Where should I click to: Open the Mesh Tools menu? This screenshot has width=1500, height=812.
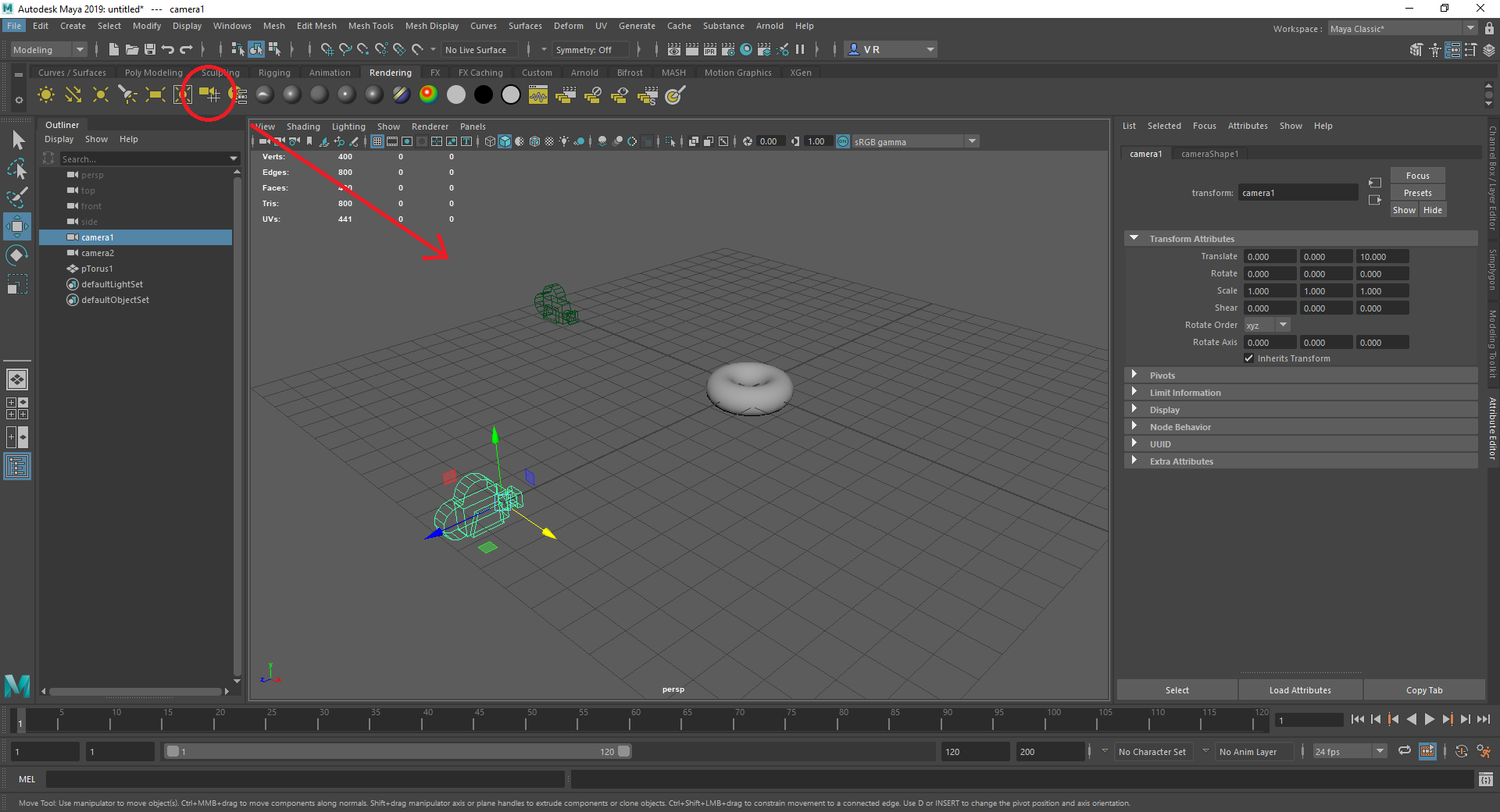tap(370, 26)
